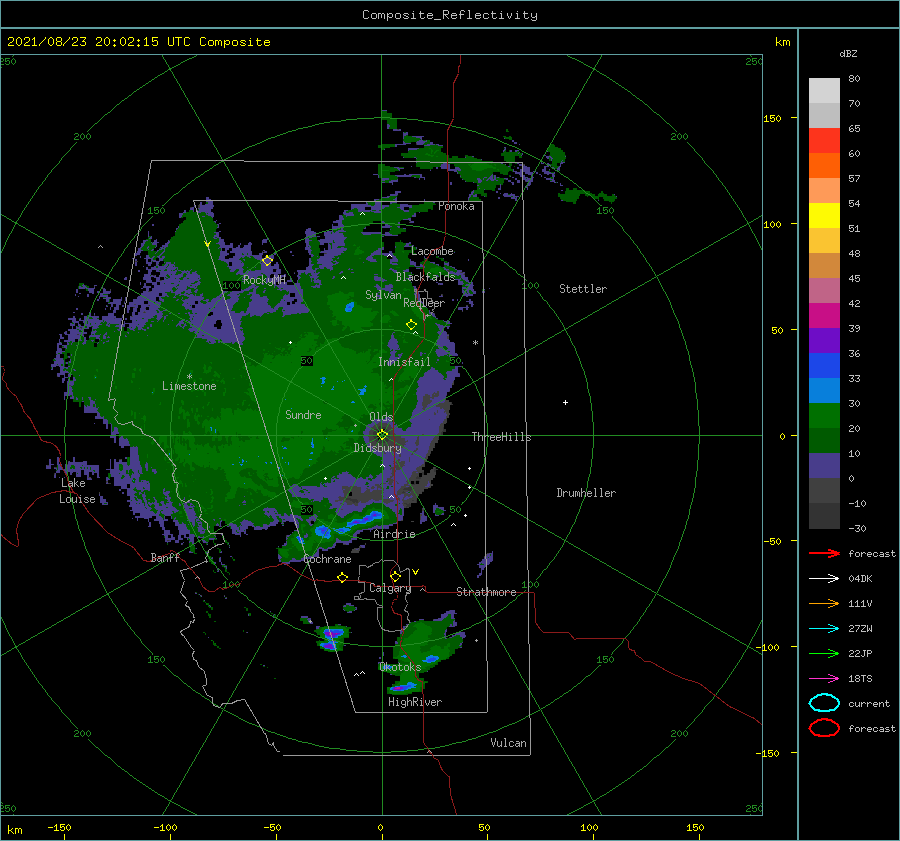This screenshot has width=900, height=841.
Task: Select the yellow diamond marker beside RockyMH
Action: (267, 261)
